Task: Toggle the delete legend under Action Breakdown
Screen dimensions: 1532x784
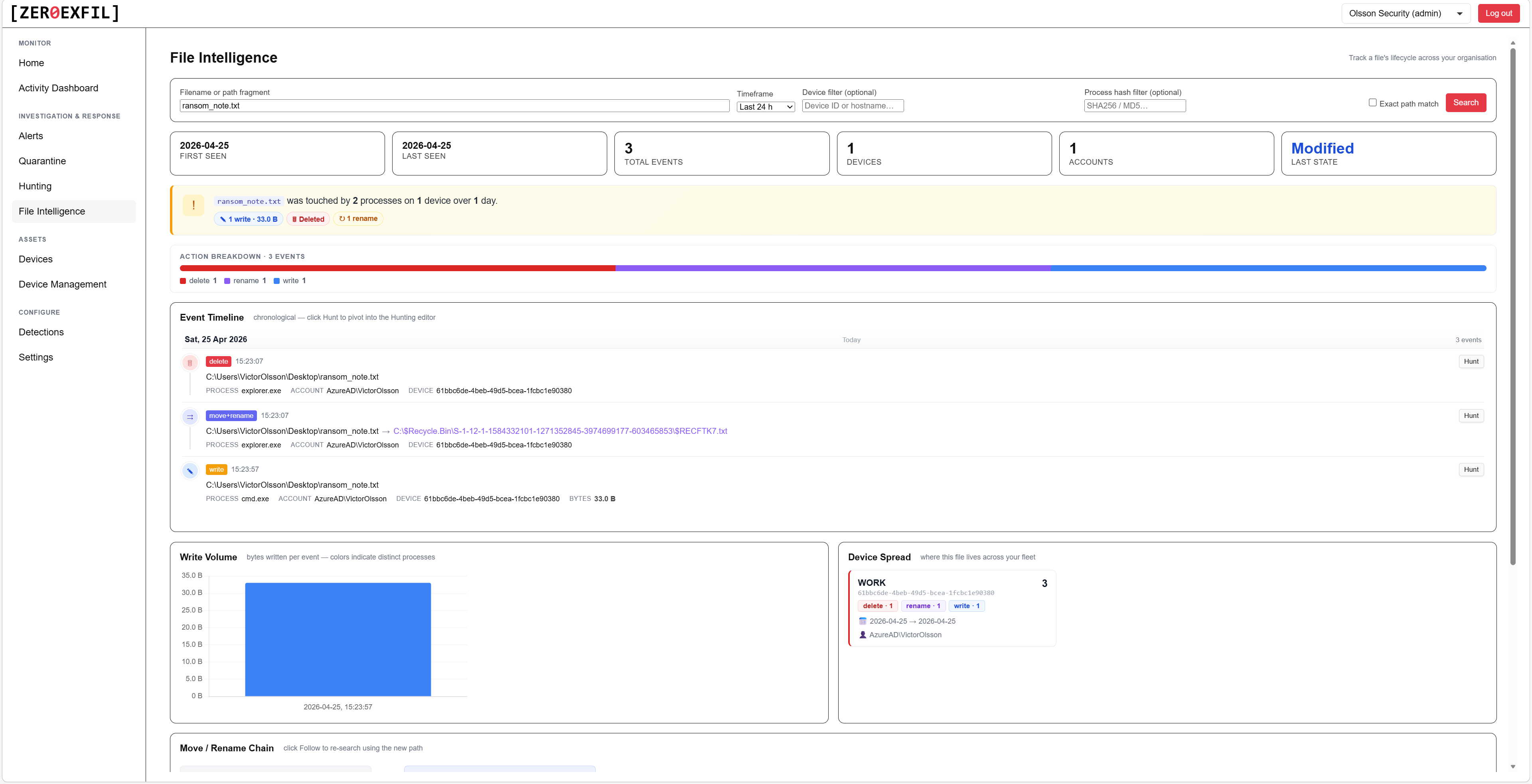Action: [197, 281]
